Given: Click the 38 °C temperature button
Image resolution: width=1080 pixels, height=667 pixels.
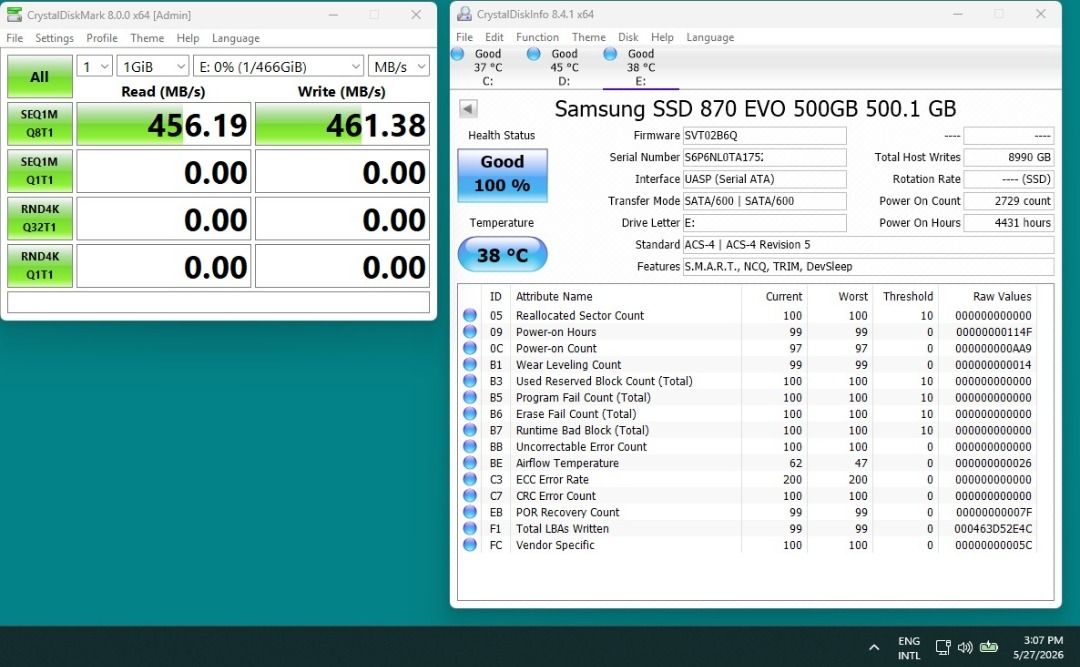Looking at the screenshot, I should click(503, 254).
